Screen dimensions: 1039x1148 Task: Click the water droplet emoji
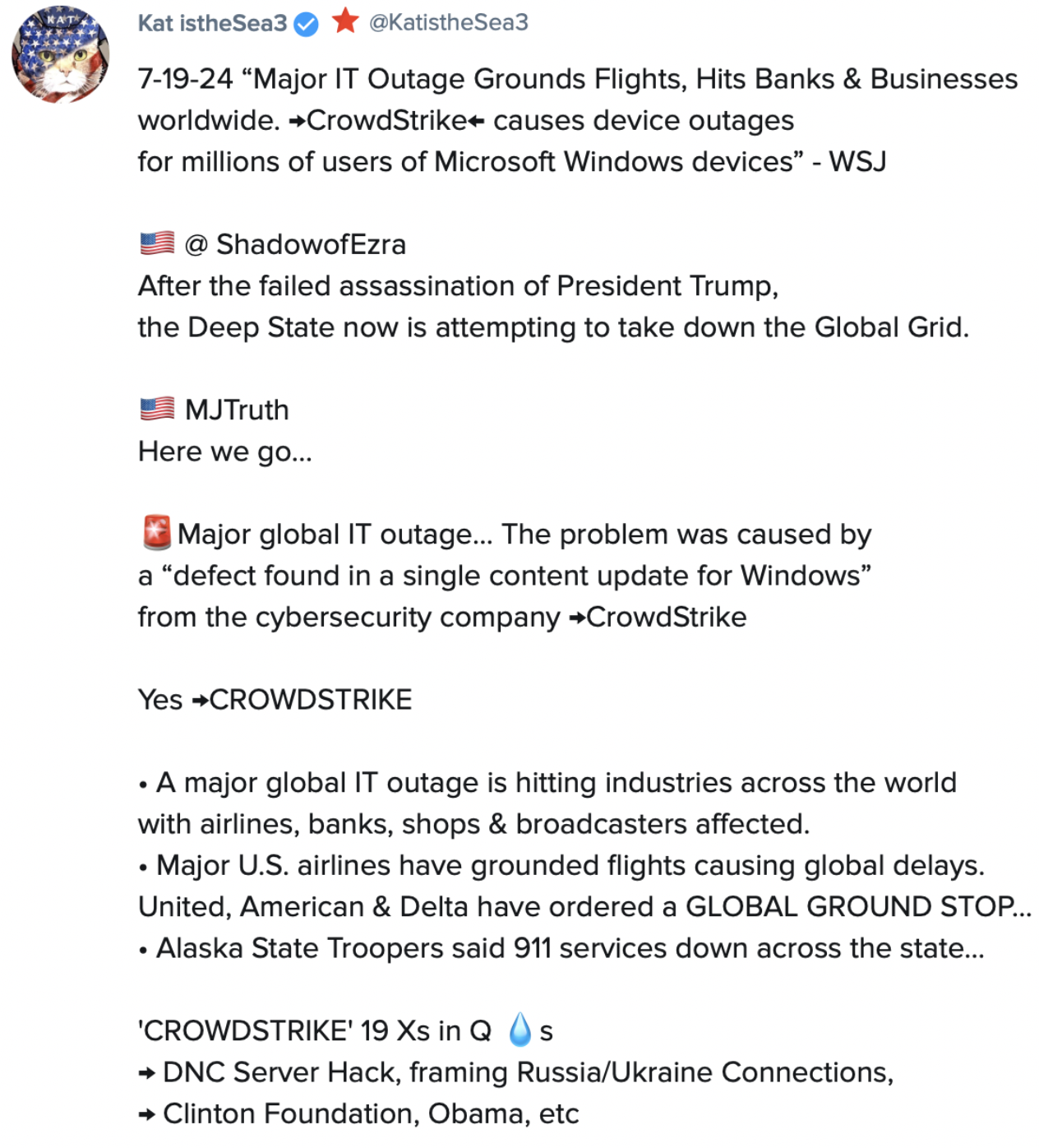click(519, 1030)
